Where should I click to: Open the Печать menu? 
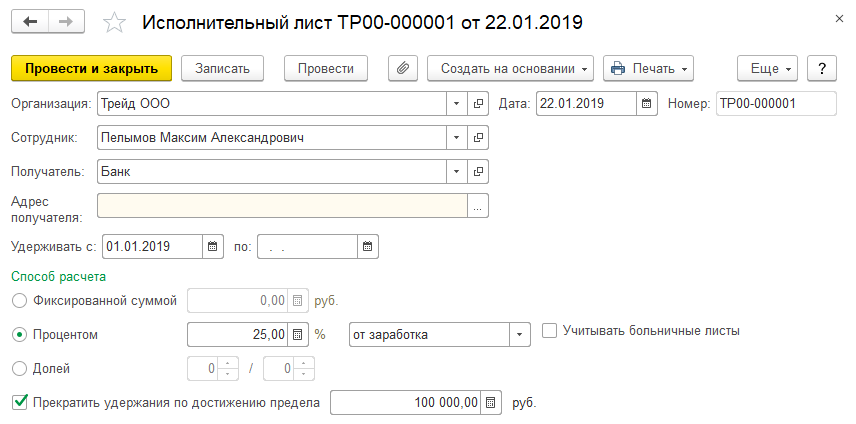pos(649,68)
